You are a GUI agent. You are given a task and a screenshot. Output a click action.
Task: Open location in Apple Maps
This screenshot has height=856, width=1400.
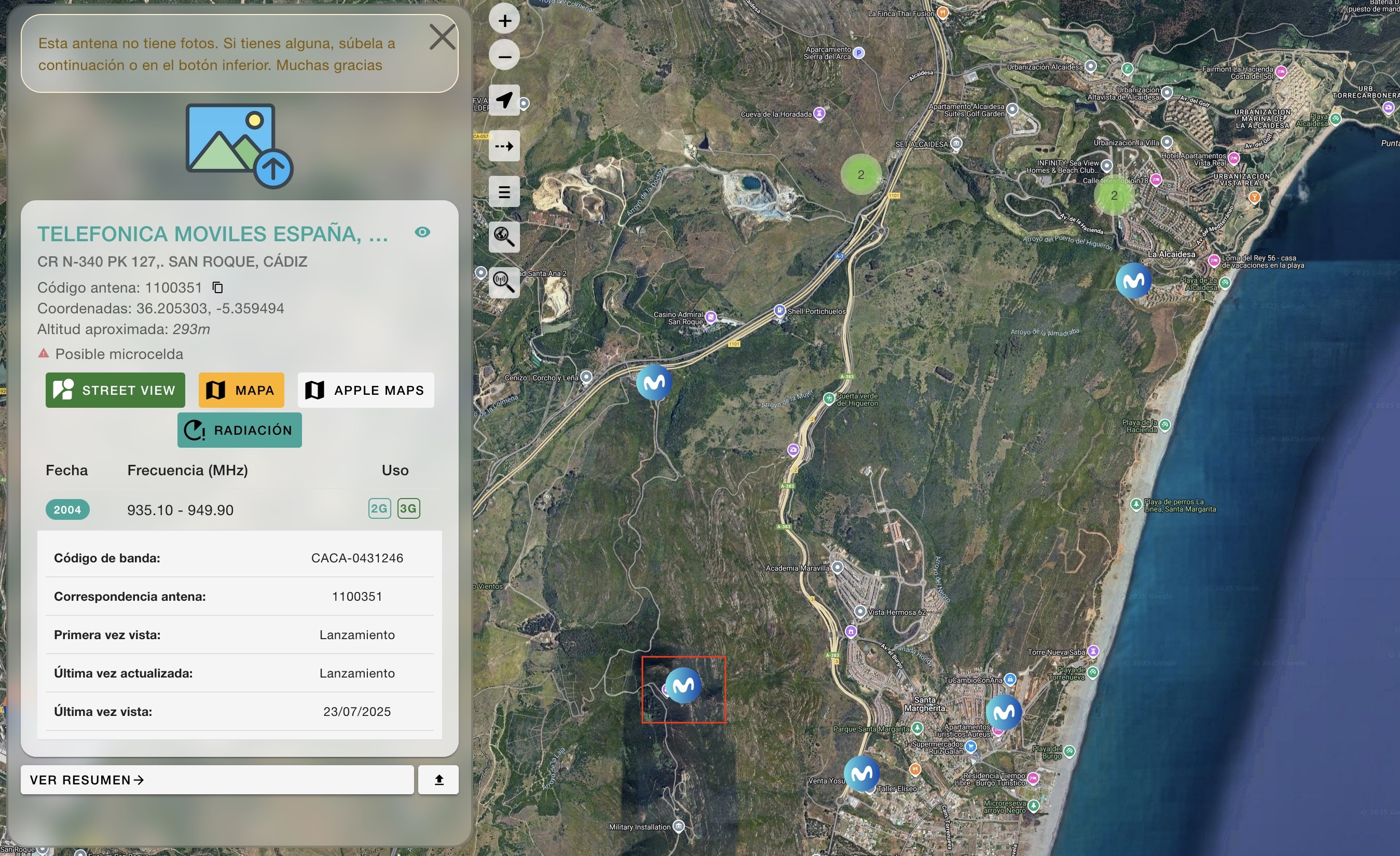pos(365,390)
